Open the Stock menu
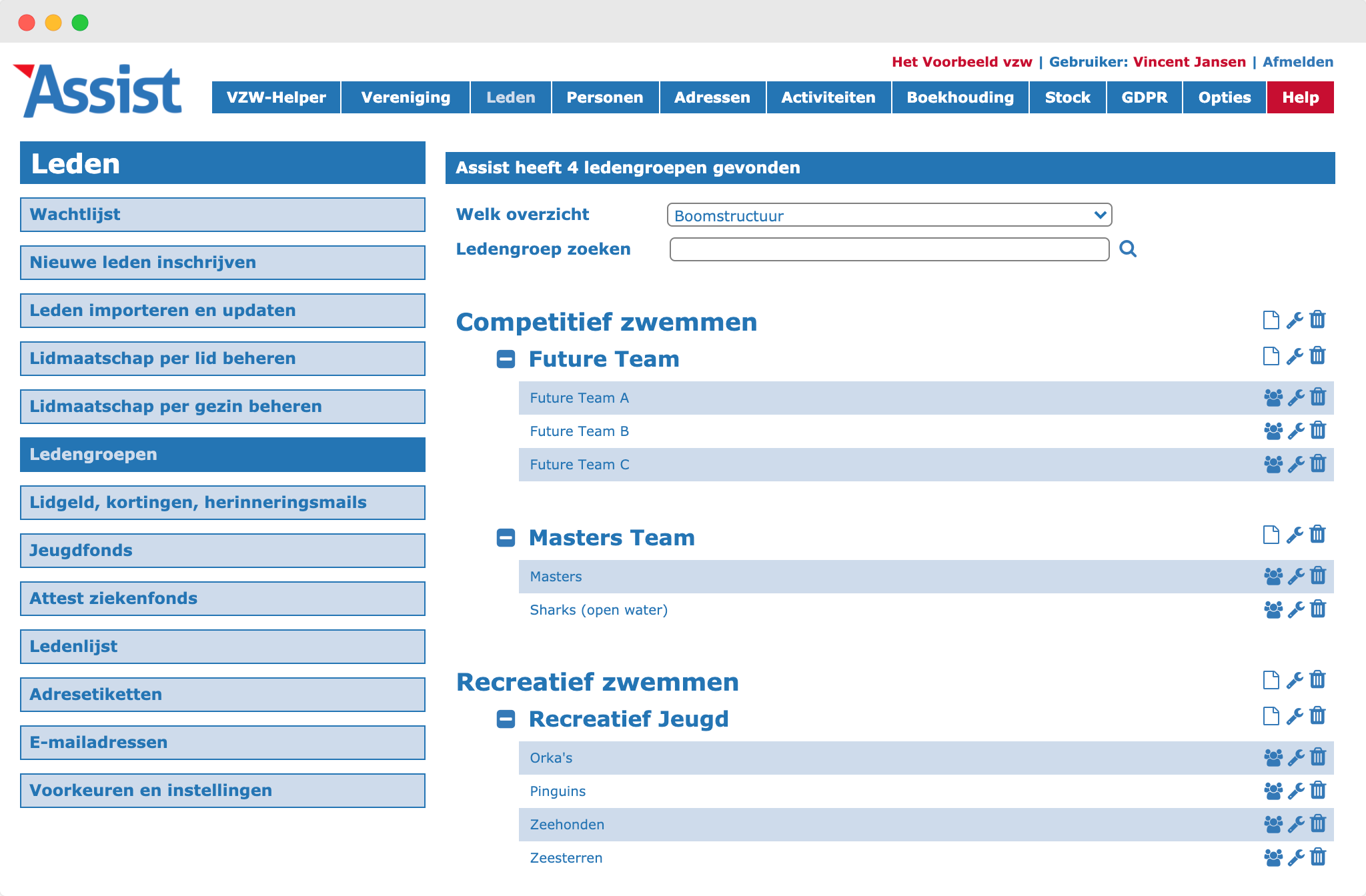The width and height of the screenshot is (1366, 896). pyautogui.click(x=1068, y=97)
